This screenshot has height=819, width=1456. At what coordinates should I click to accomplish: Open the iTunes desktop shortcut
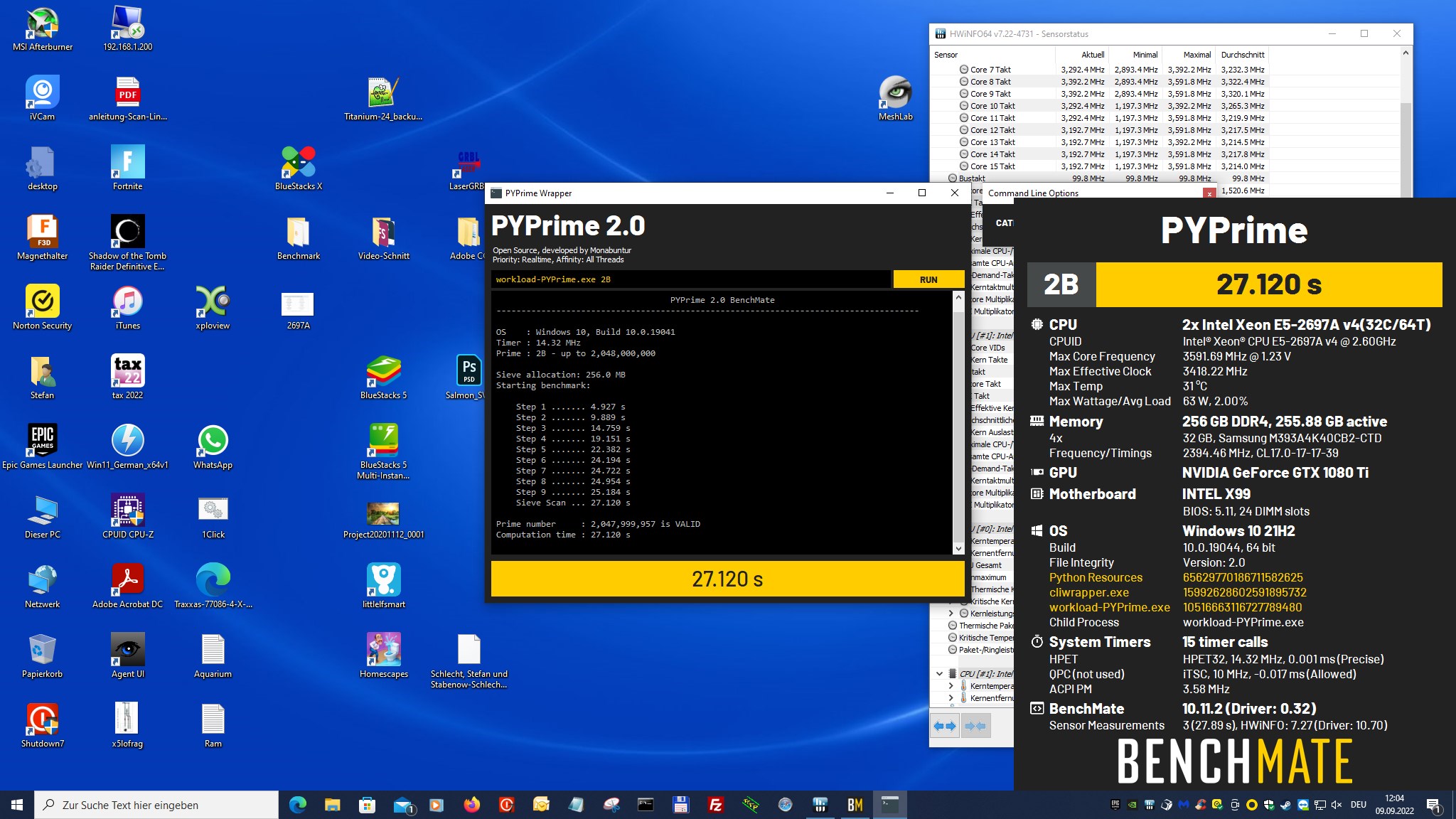tap(128, 307)
